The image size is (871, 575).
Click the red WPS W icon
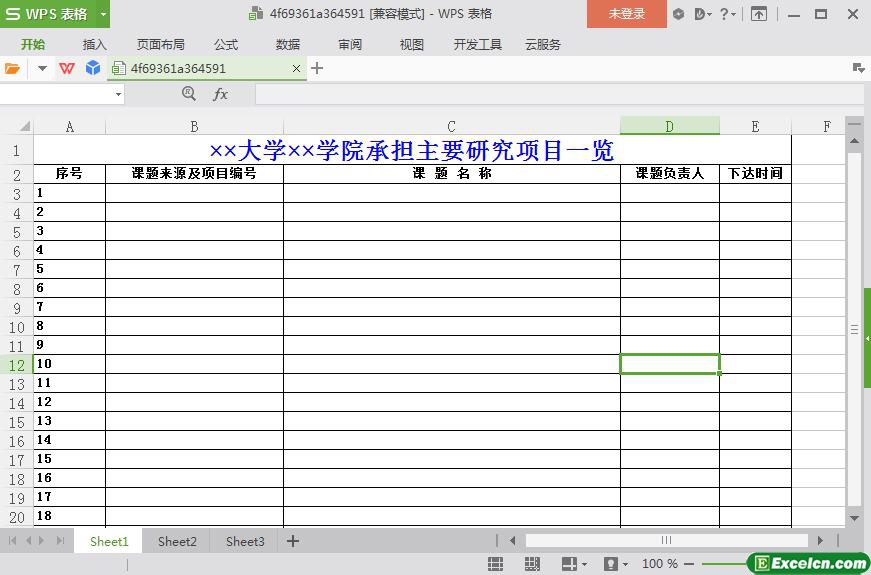point(67,68)
